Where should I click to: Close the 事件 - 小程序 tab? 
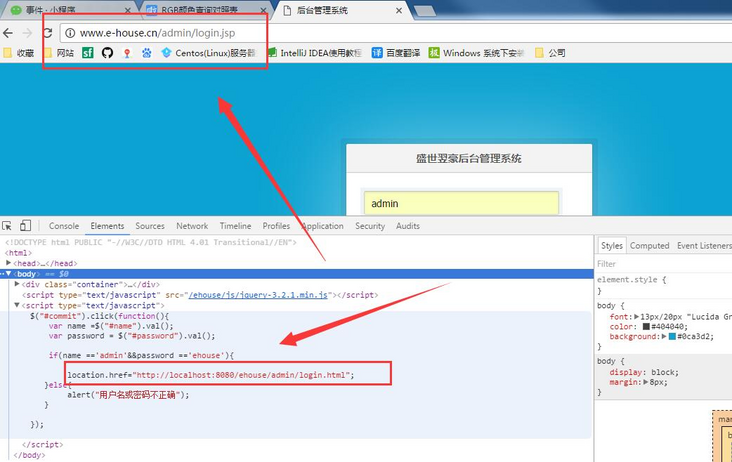[128, 10]
